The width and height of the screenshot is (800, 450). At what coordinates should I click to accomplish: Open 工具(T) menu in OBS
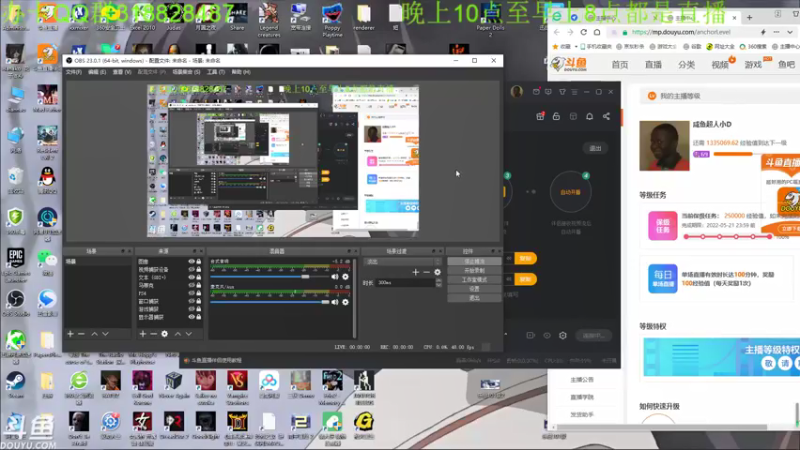[216, 72]
